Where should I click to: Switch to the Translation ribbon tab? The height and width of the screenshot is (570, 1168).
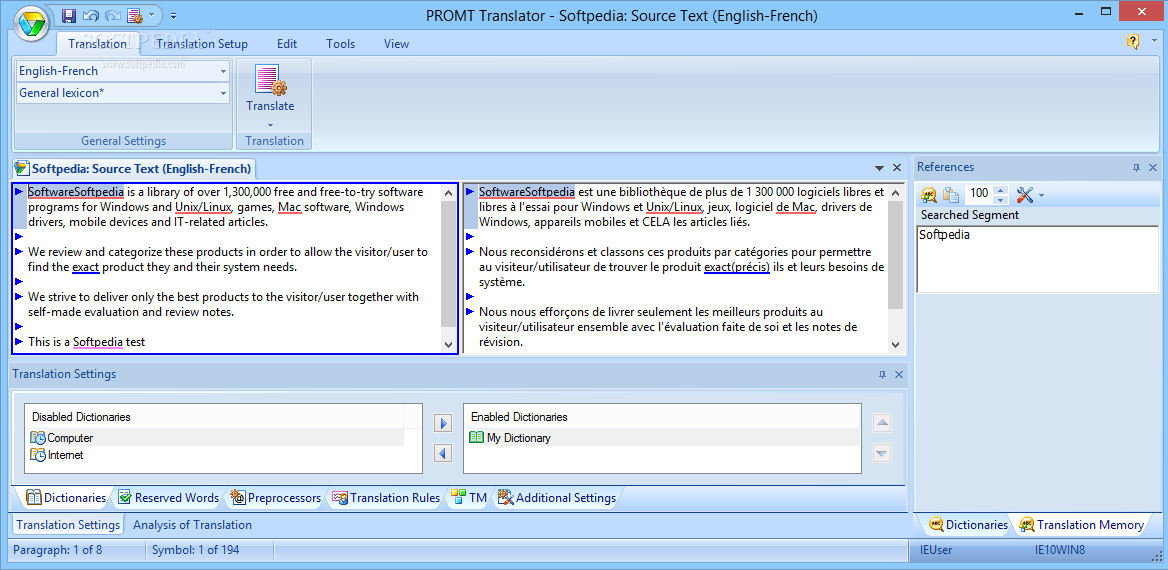click(98, 44)
